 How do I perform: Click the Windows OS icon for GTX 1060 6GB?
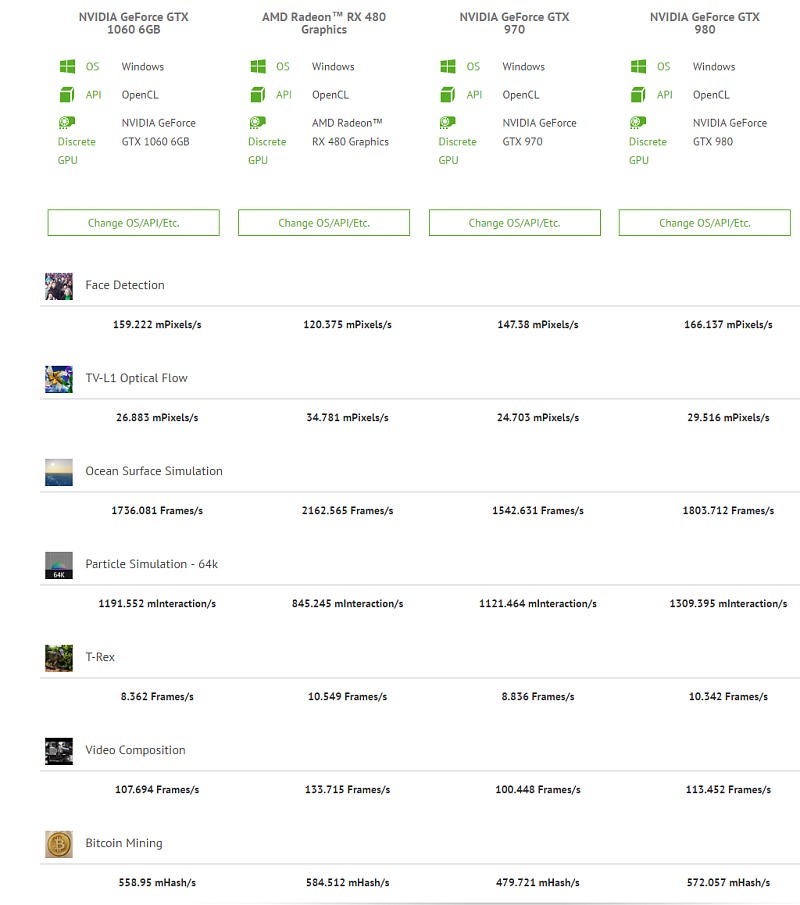[x=67, y=66]
